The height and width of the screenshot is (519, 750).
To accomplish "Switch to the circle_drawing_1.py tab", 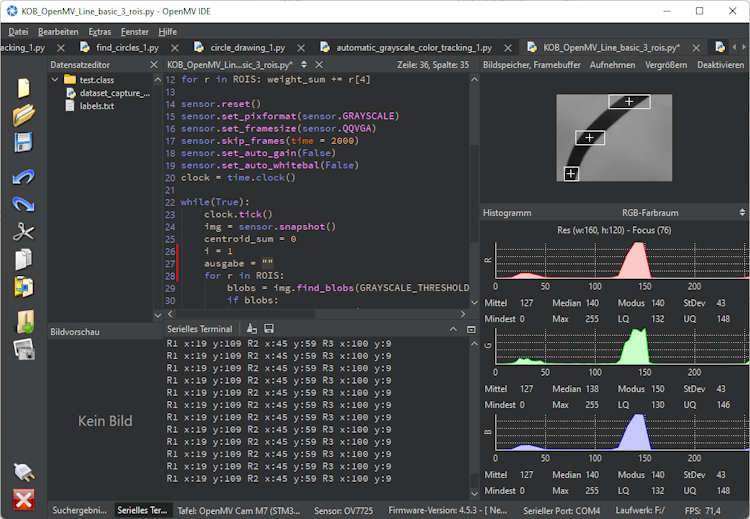I will pyautogui.click(x=246, y=47).
